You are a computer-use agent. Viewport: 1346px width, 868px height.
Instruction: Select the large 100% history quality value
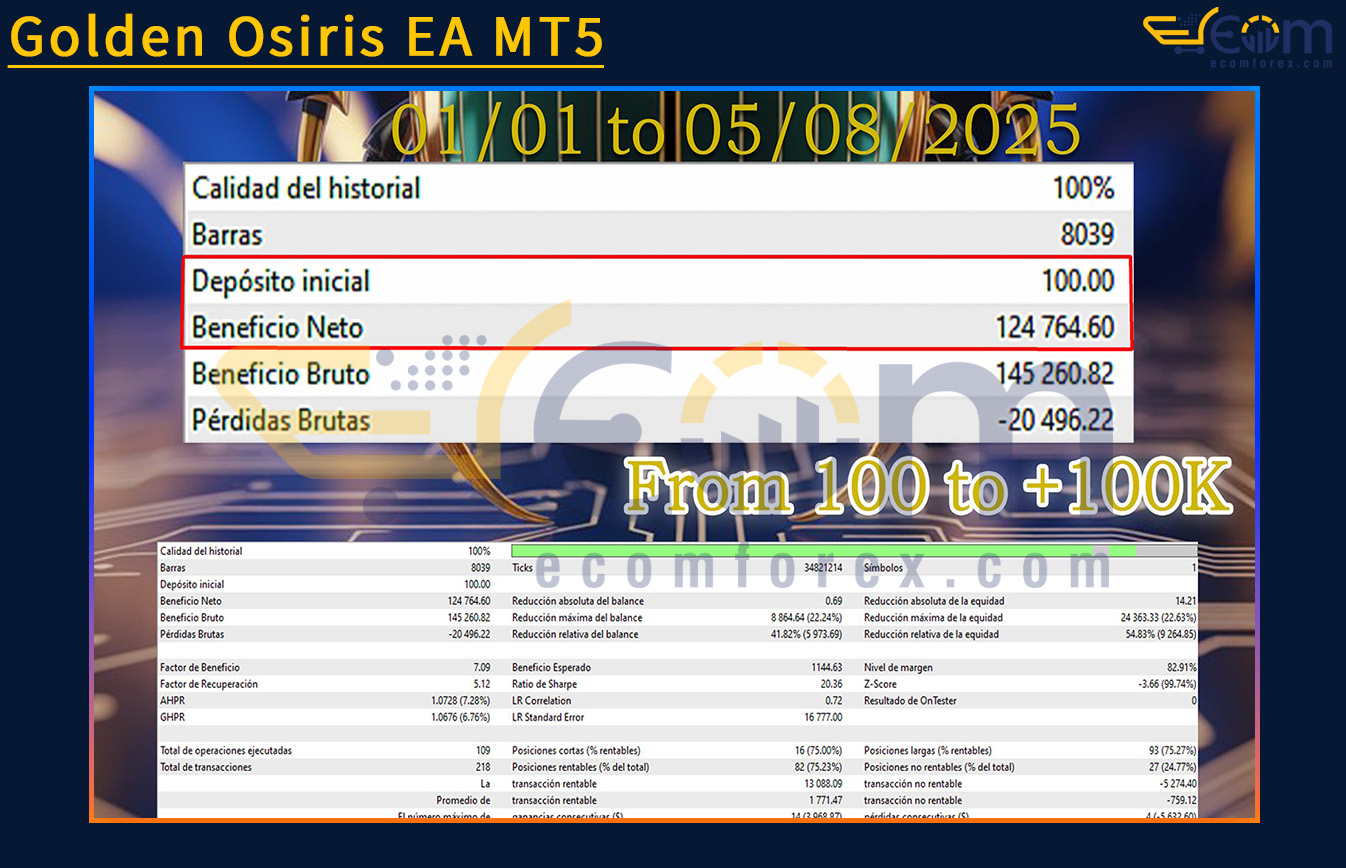point(1083,188)
